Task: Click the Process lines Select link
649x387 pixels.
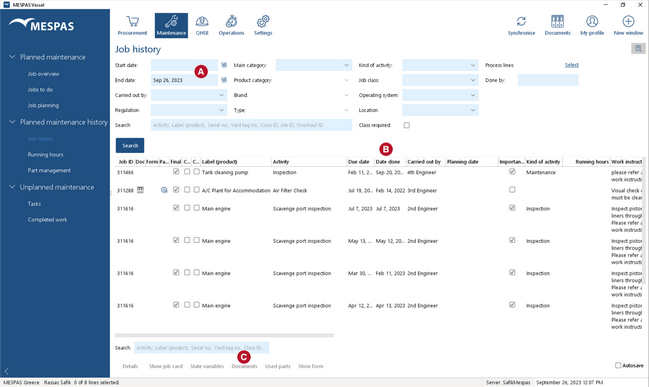Action: [x=572, y=65]
